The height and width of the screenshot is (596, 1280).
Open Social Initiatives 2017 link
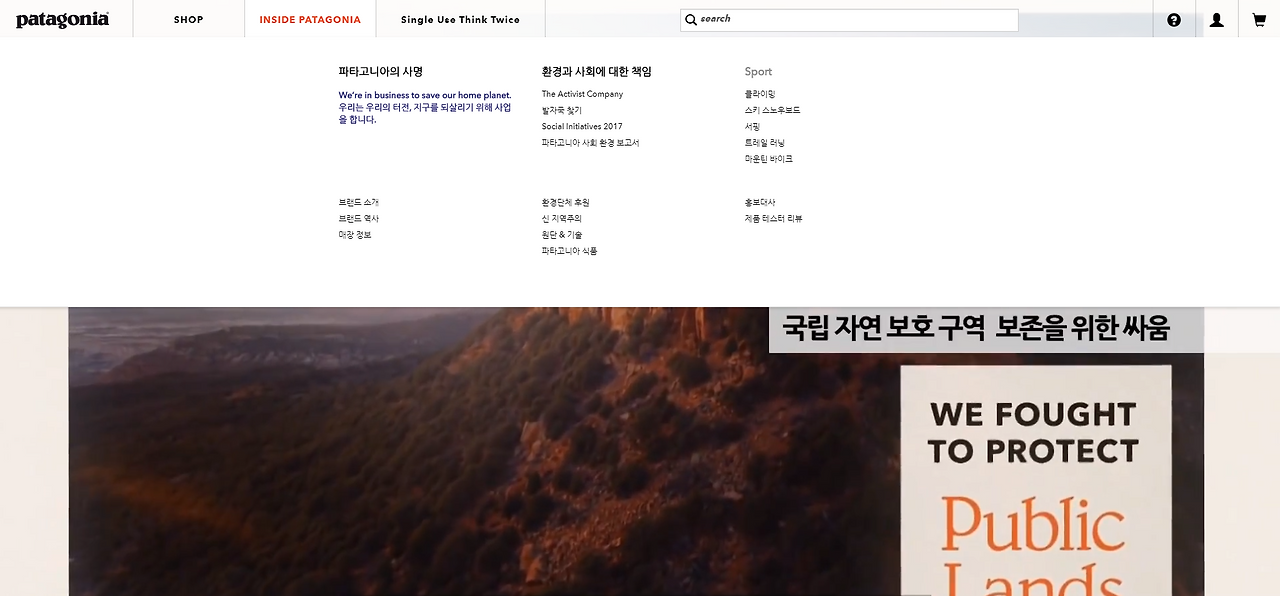coord(582,126)
